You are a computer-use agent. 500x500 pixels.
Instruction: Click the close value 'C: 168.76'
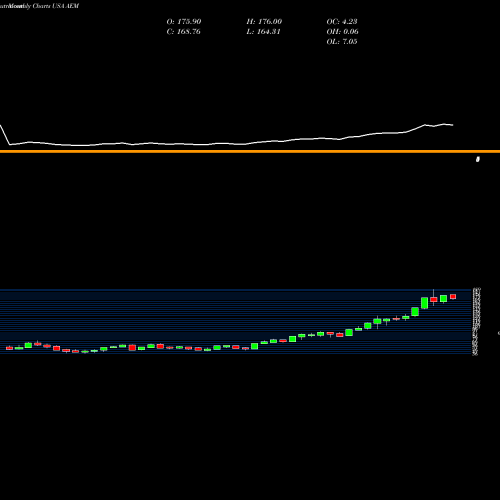pyautogui.click(x=183, y=31)
